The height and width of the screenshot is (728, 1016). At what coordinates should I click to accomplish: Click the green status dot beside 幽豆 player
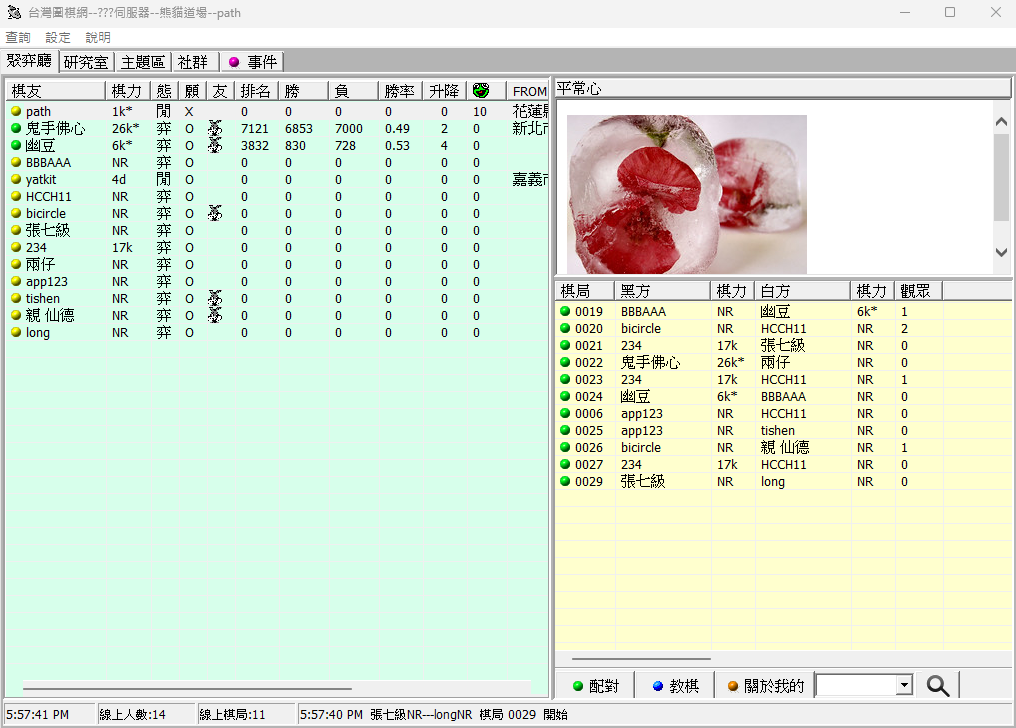(16, 146)
